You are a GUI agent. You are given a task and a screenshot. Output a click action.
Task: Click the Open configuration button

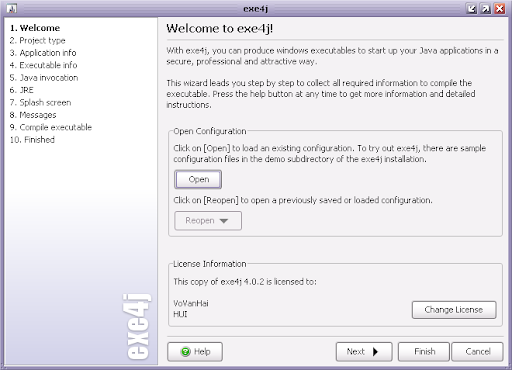pyautogui.click(x=198, y=179)
